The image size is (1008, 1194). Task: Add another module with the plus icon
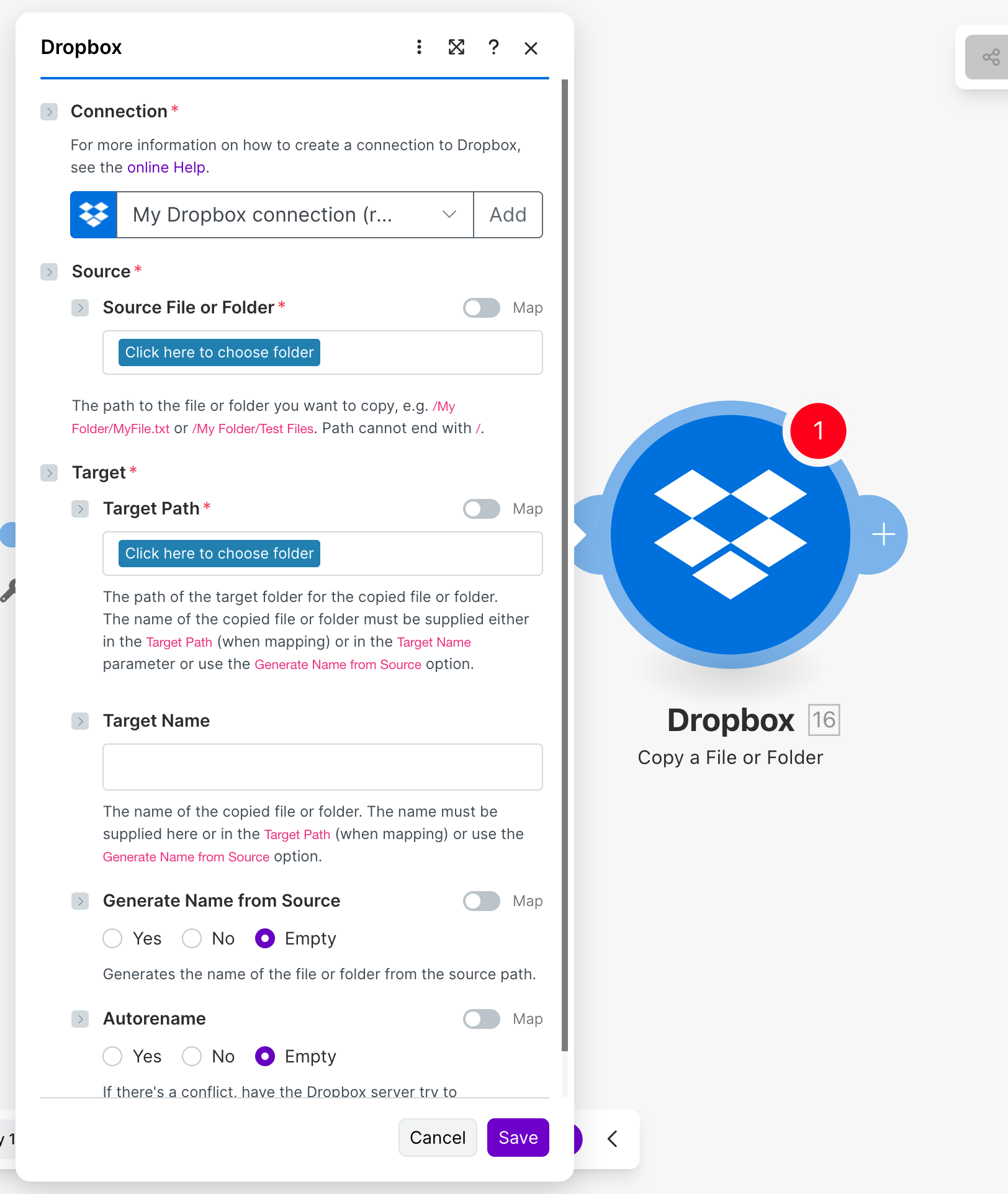pyautogui.click(x=884, y=534)
